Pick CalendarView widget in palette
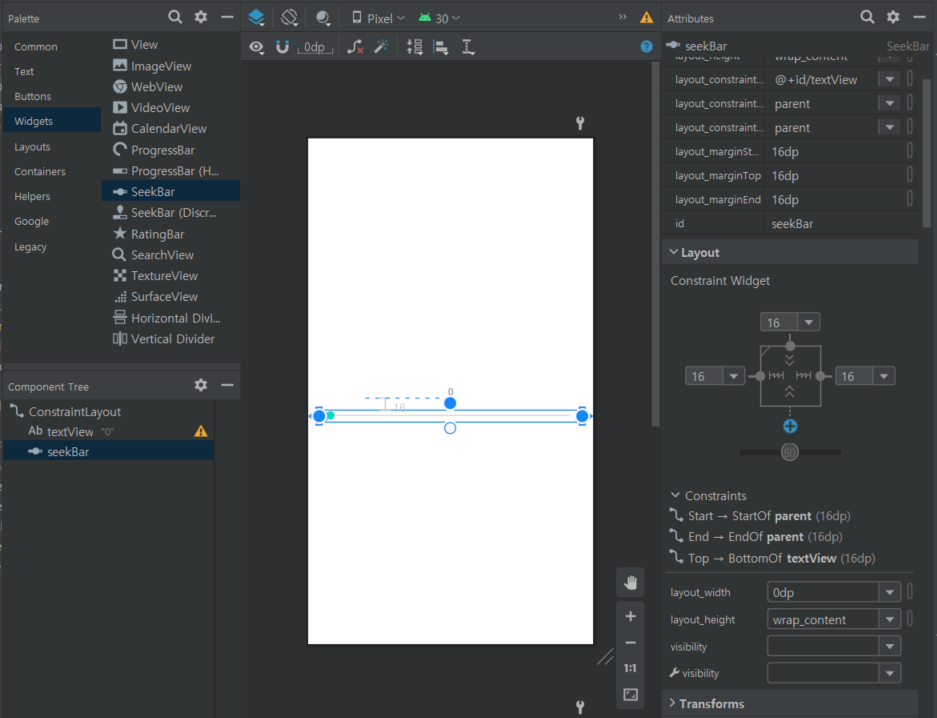The height and width of the screenshot is (718, 937). 171,129
